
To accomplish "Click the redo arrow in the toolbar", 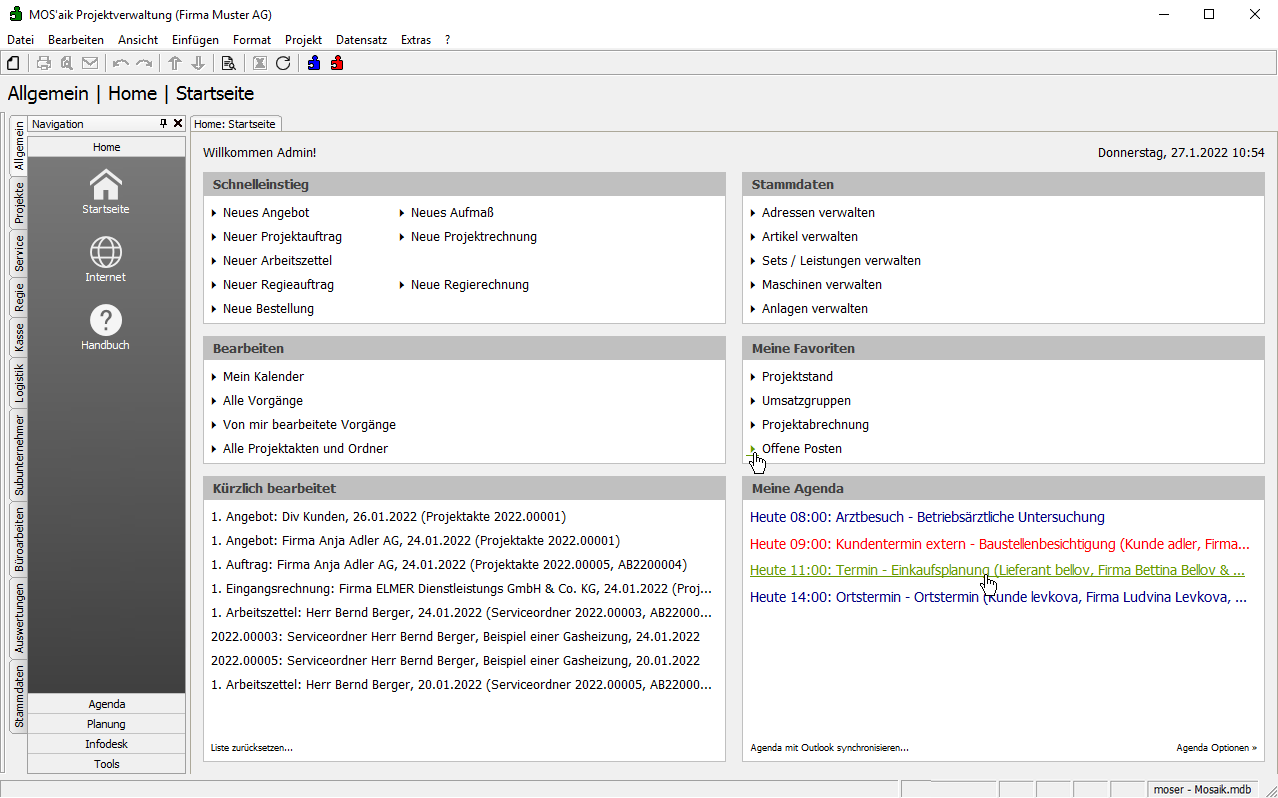I will tap(144, 63).
